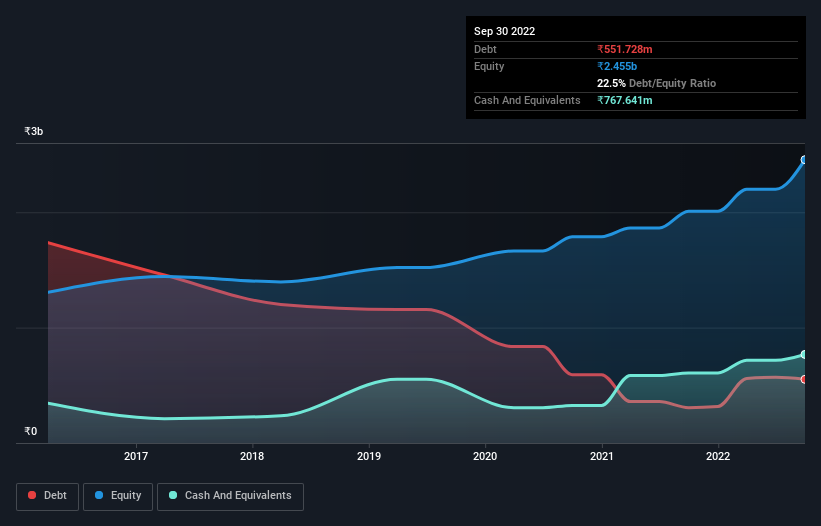Image resolution: width=821 pixels, height=526 pixels.
Task: Click the 2018 x-axis label
Action: (252, 456)
